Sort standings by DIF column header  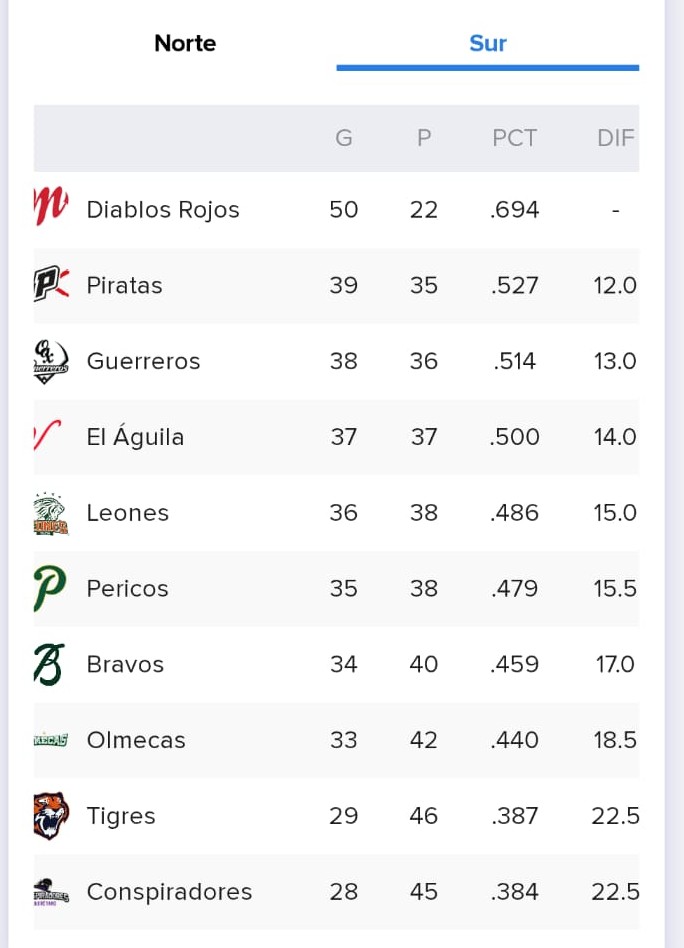[616, 138]
